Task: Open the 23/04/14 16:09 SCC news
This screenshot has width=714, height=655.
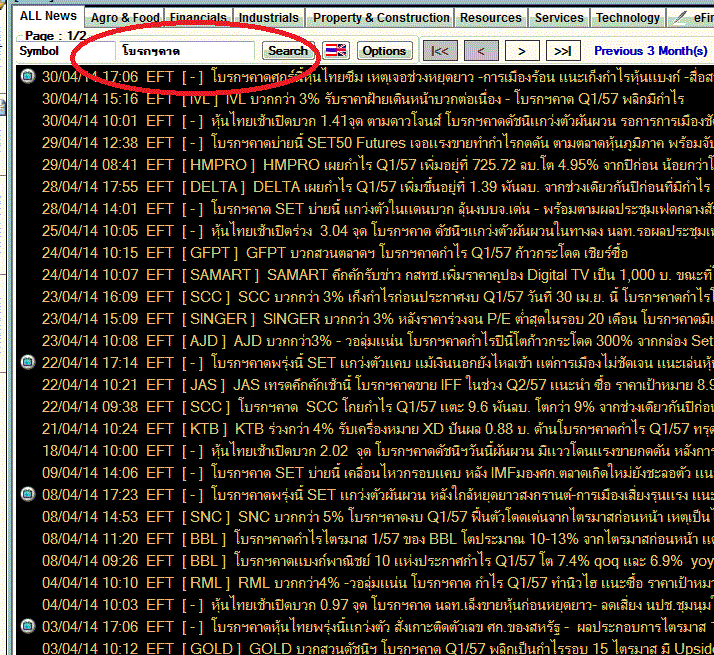Action: click(364, 297)
